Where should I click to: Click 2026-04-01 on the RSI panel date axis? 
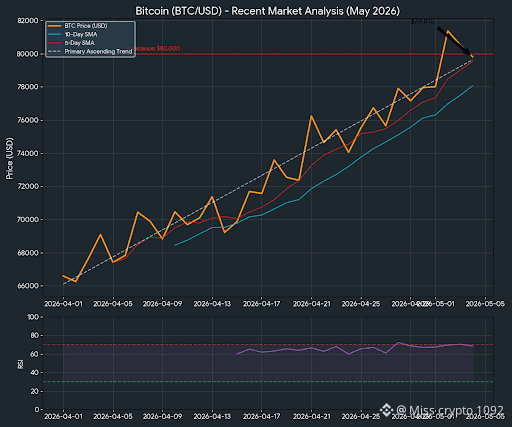tap(63, 417)
